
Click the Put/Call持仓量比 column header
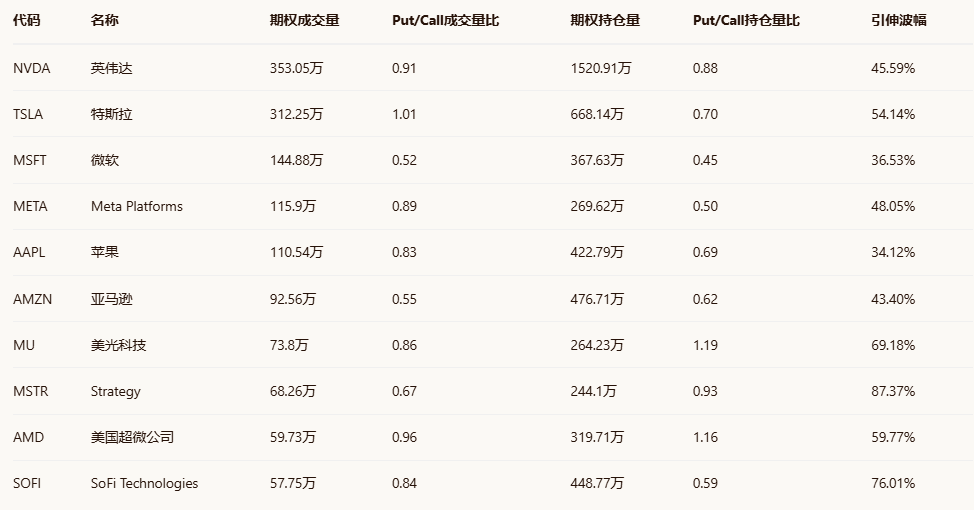[x=745, y=20]
